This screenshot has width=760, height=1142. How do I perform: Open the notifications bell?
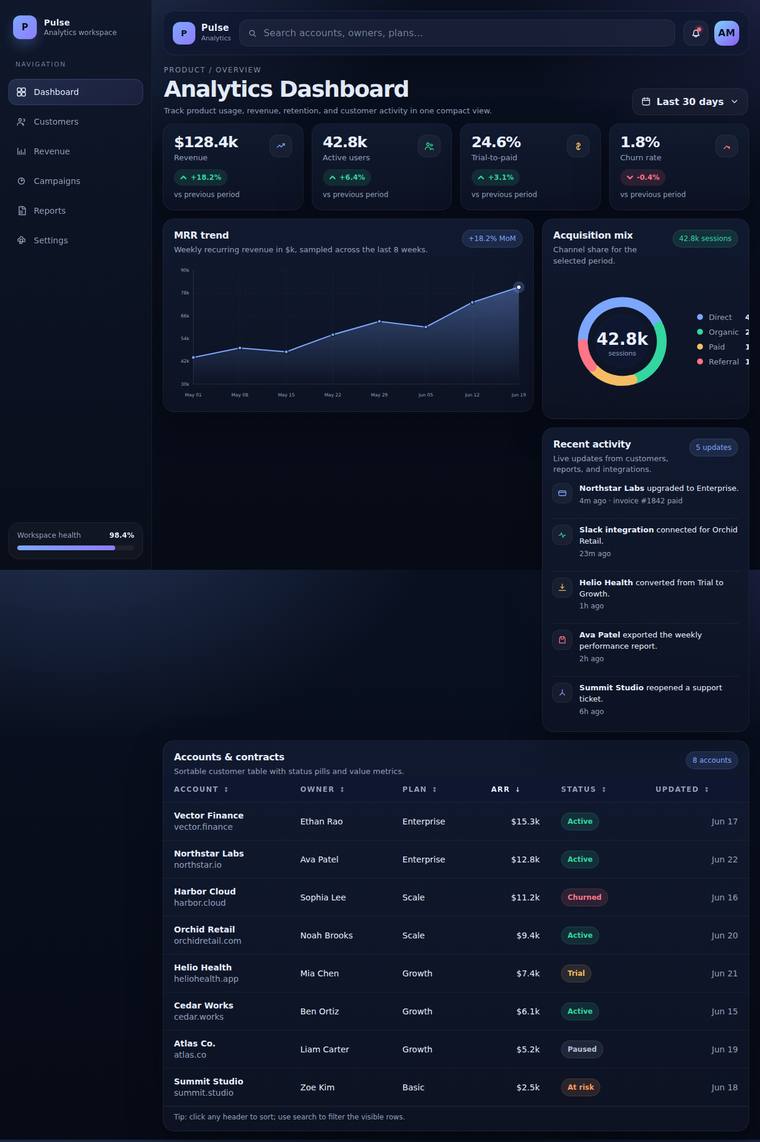(x=695, y=33)
